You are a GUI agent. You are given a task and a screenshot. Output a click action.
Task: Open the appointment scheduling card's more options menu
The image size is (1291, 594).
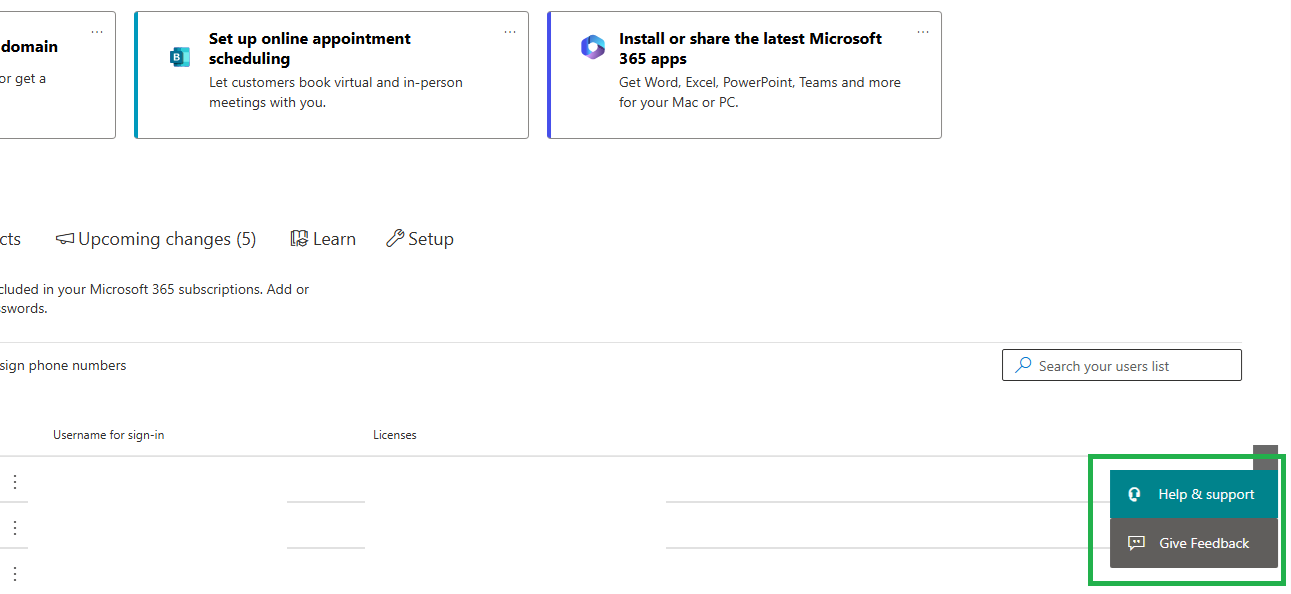click(x=510, y=32)
